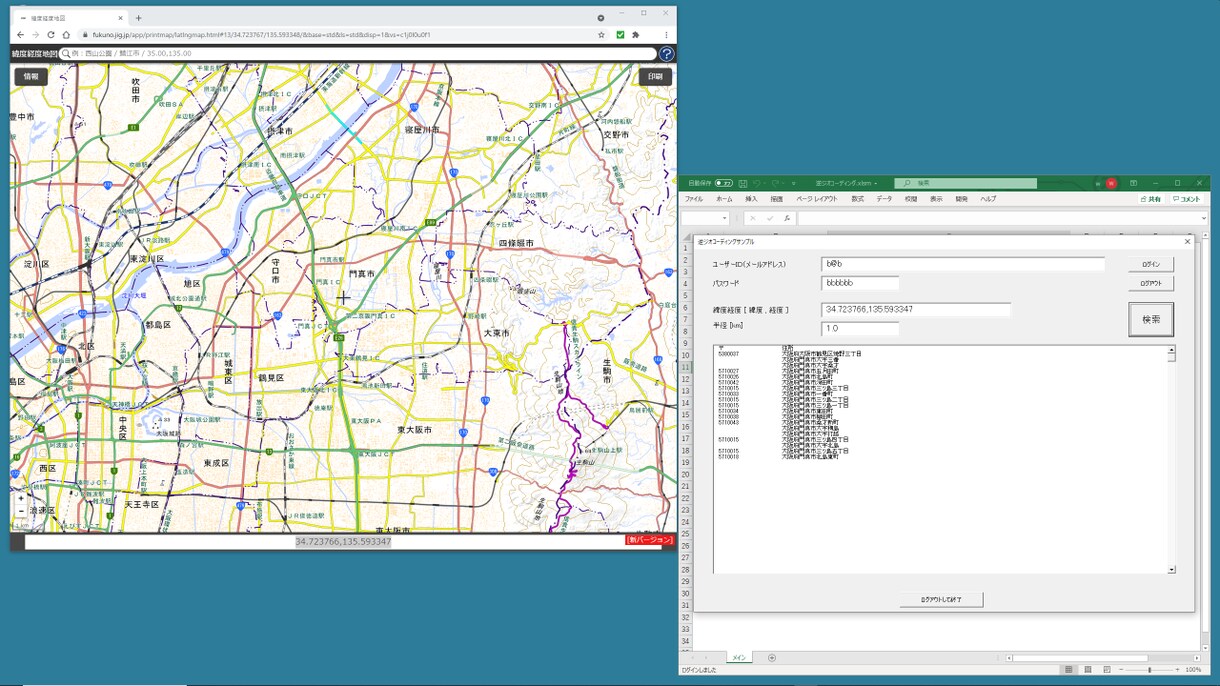Image resolution: width=1220 pixels, height=686 pixels.
Task: Click the Excel 共有 share button
Action: (x=1152, y=199)
